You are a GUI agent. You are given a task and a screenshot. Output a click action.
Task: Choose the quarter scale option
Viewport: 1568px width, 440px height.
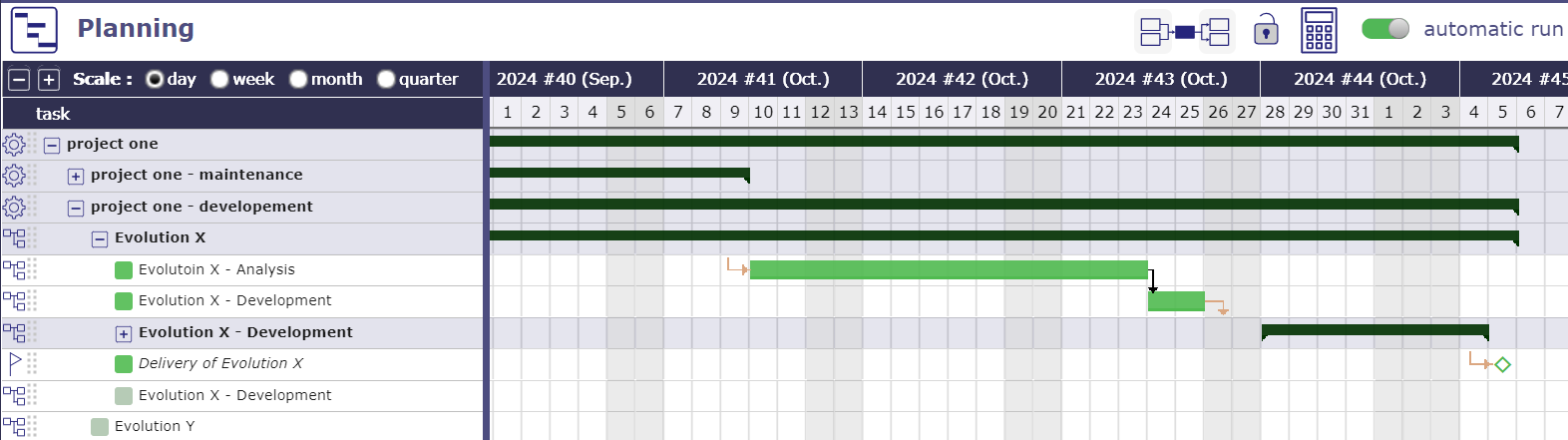386,80
